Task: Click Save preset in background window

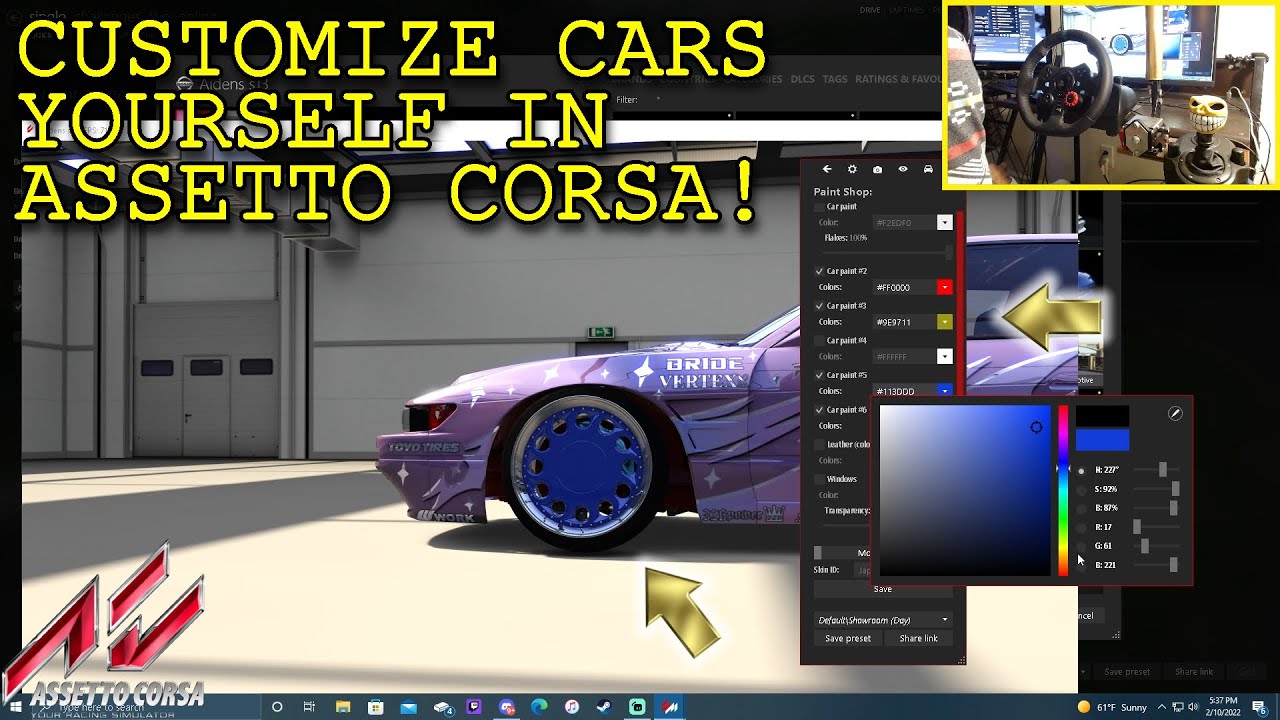Action: [x=1127, y=672]
